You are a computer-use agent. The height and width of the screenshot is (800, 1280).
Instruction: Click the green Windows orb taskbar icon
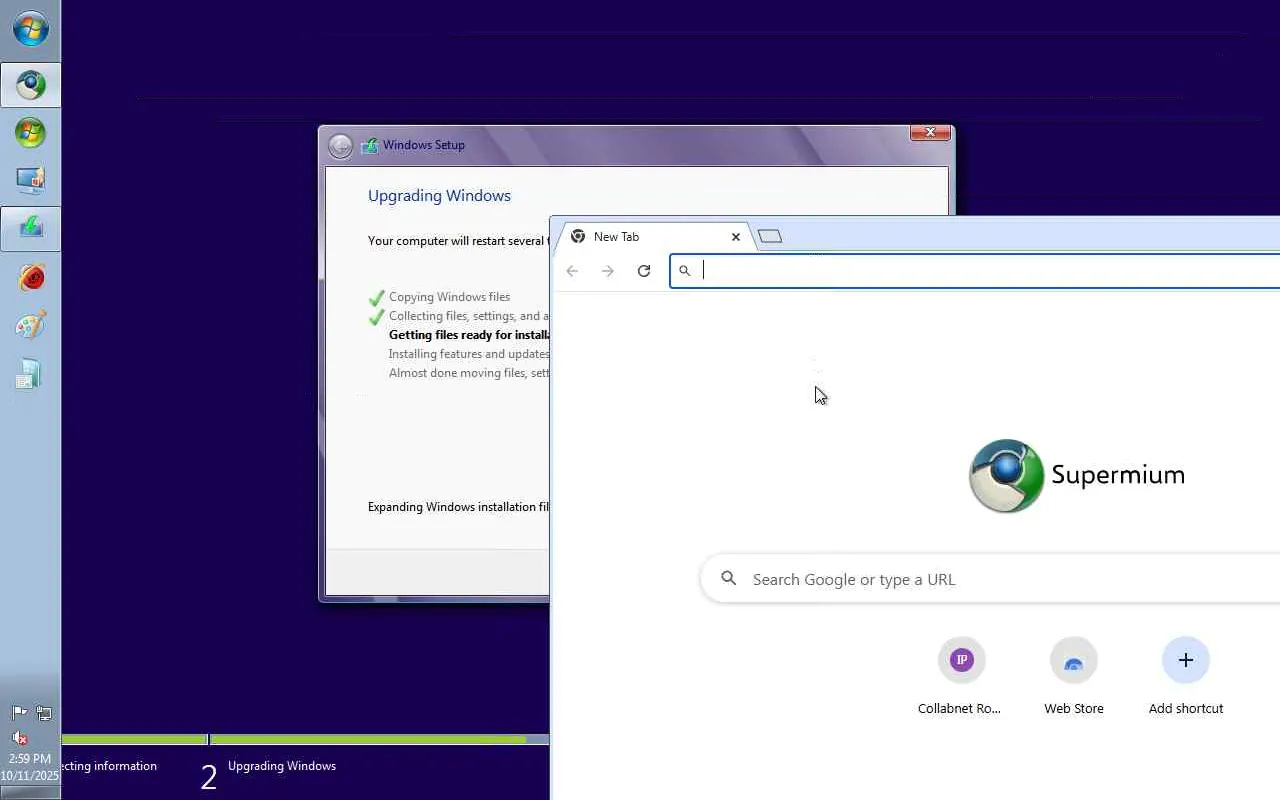tap(30, 133)
